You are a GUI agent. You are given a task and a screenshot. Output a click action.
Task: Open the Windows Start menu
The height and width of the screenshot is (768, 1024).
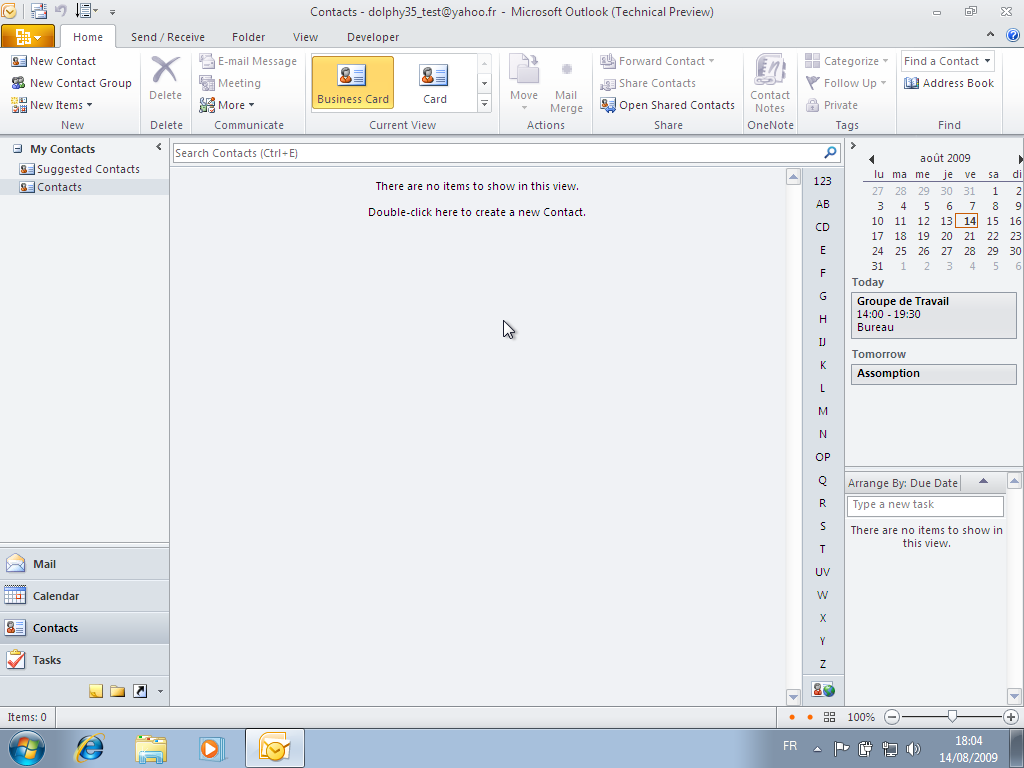pyautogui.click(x=27, y=748)
